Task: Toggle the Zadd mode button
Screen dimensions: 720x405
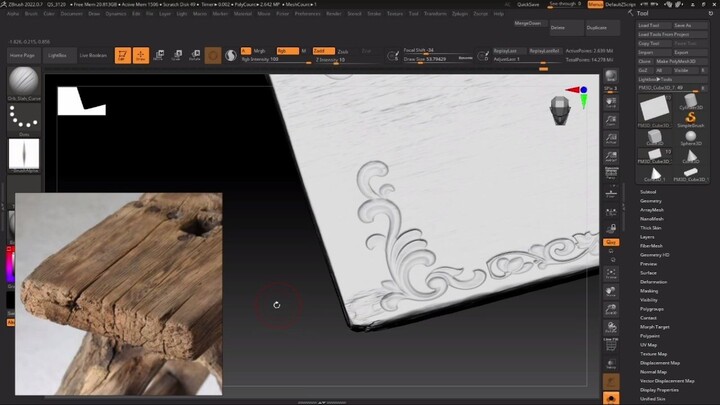Action: pyautogui.click(x=323, y=51)
